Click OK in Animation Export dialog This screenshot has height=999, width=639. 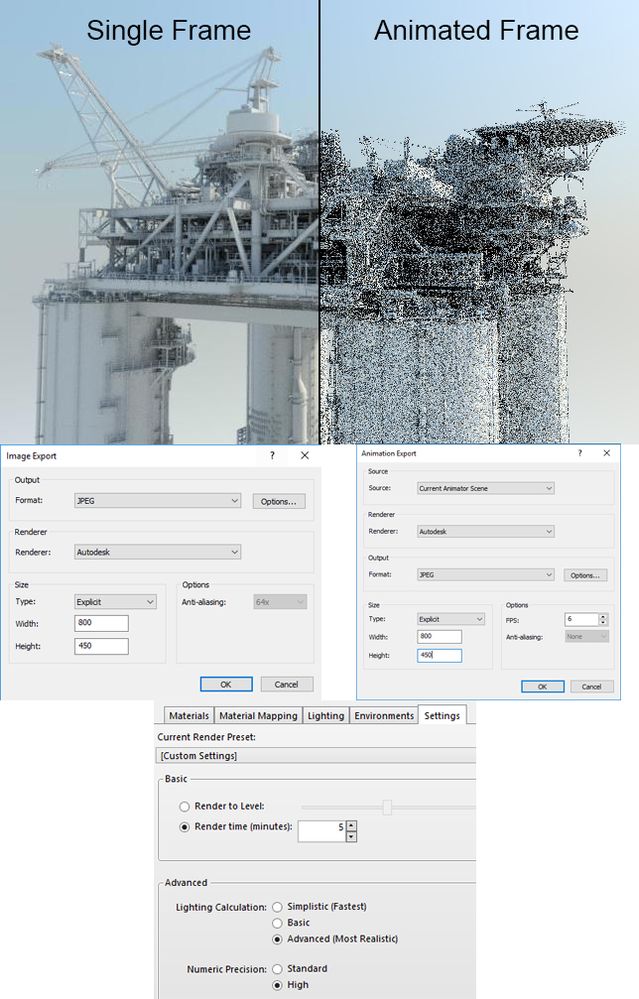click(542, 687)
